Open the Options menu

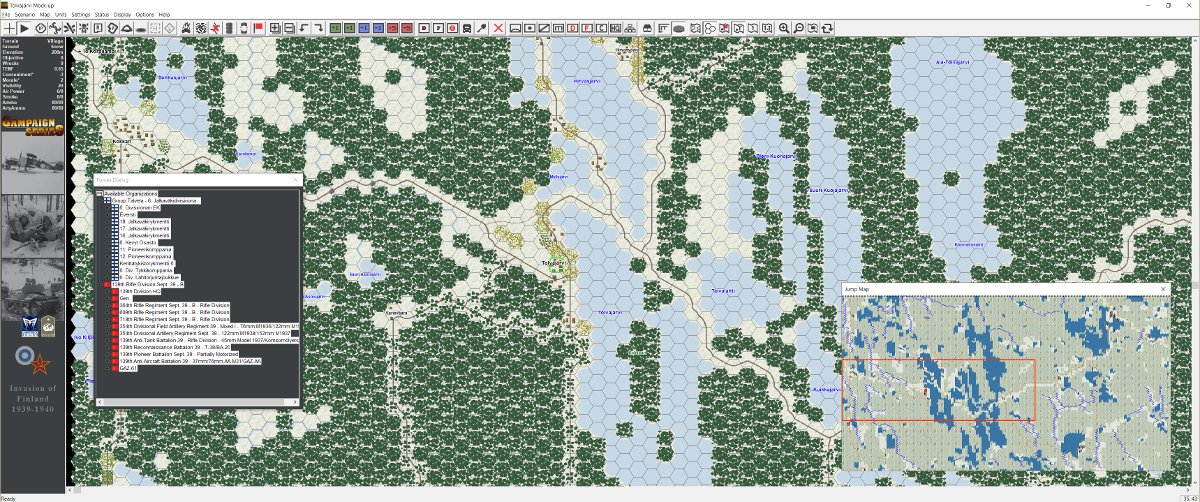pyautogui.click(x=145, y=15)
